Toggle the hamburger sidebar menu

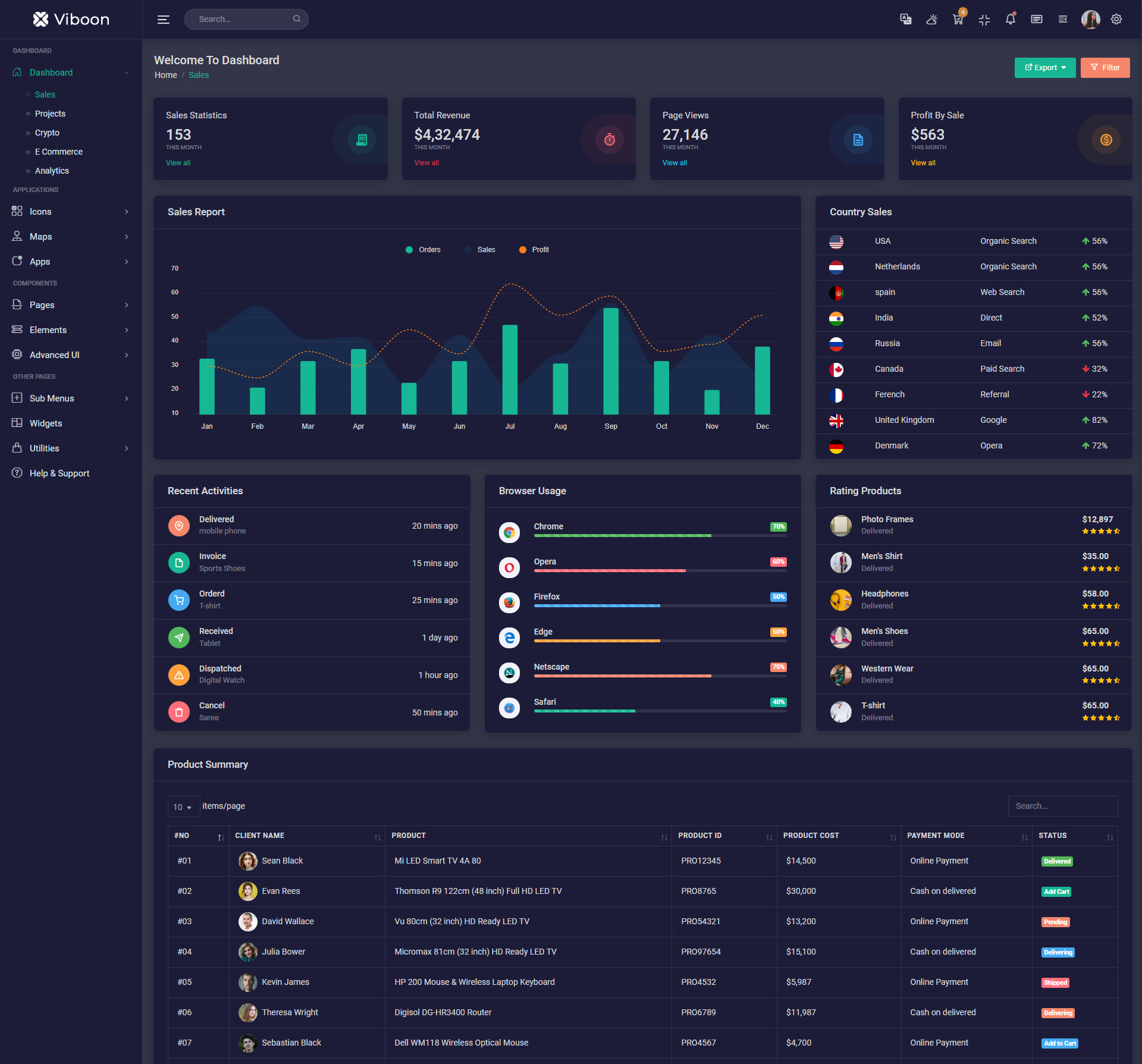[x=164, y=20]
